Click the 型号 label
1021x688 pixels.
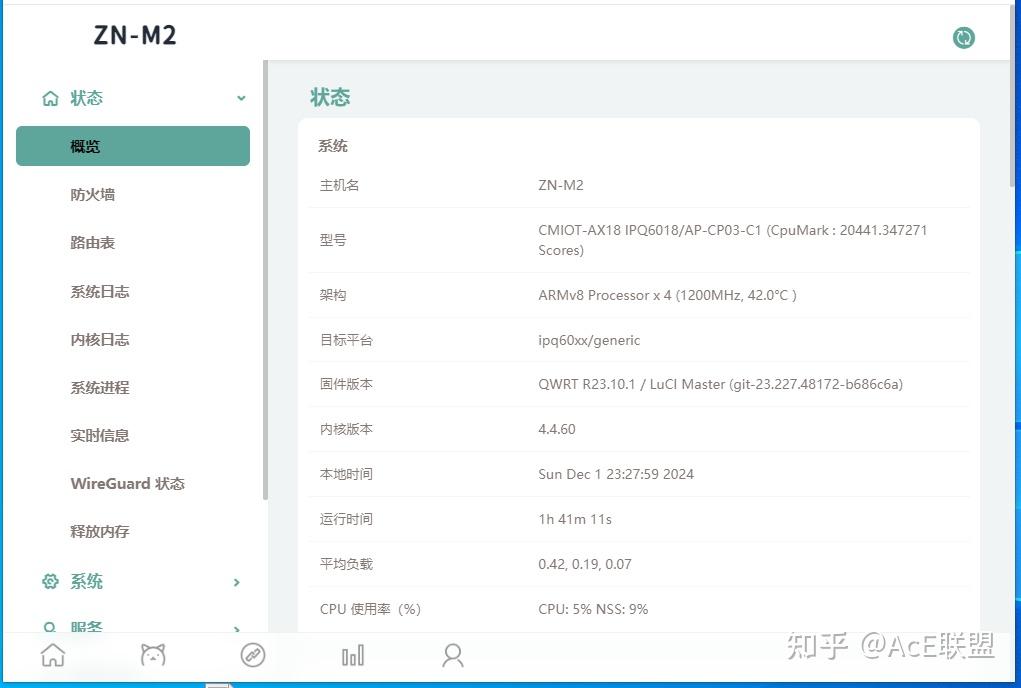click(x=333, y=240)
